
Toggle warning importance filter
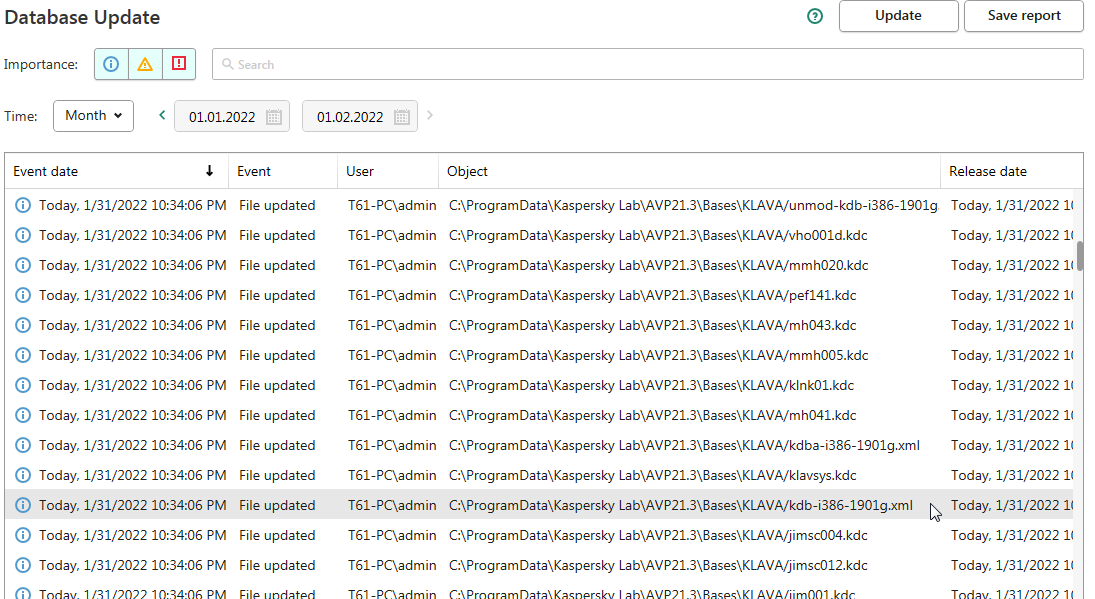click(145, 64)
